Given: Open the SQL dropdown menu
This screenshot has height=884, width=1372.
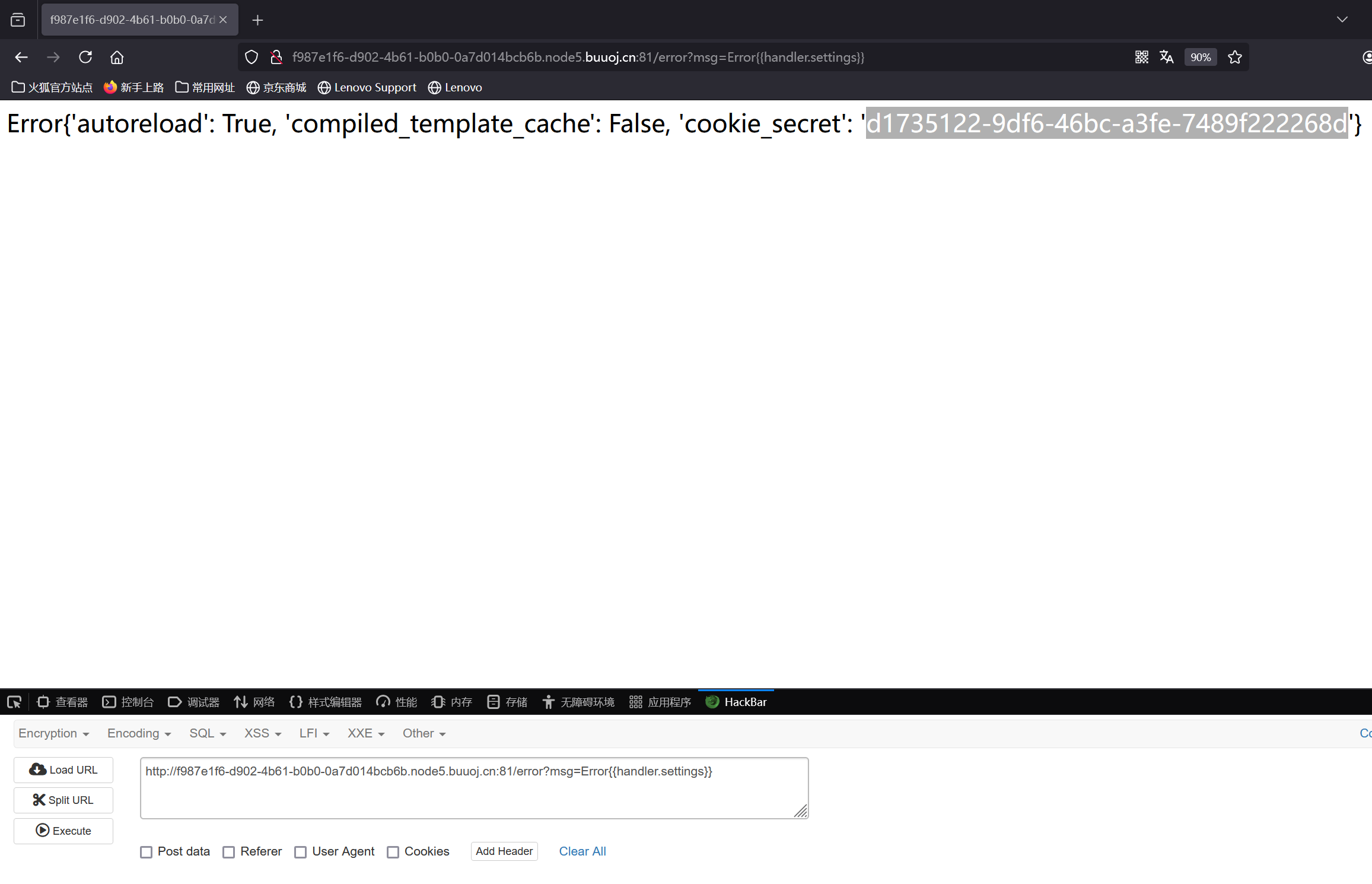Looking at the screenshot, I should point(208,733).
